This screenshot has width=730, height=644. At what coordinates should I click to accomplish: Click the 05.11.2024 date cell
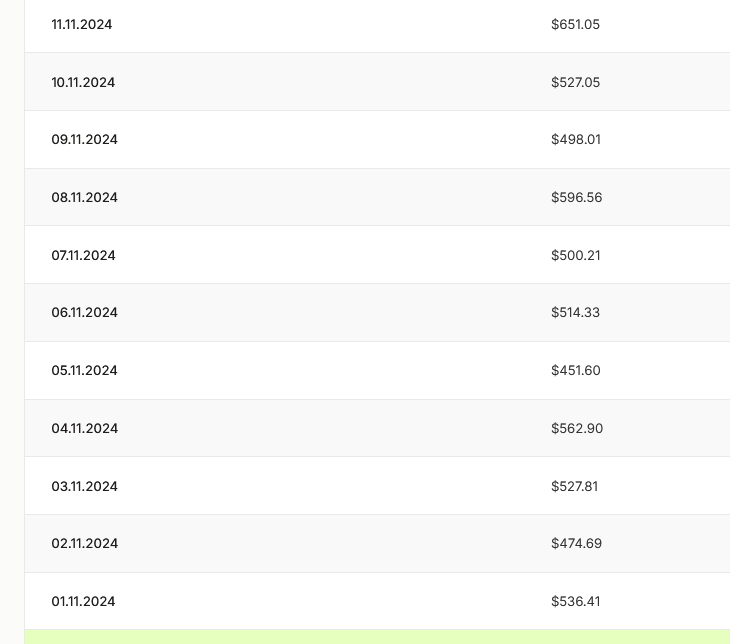pos(84,370)
